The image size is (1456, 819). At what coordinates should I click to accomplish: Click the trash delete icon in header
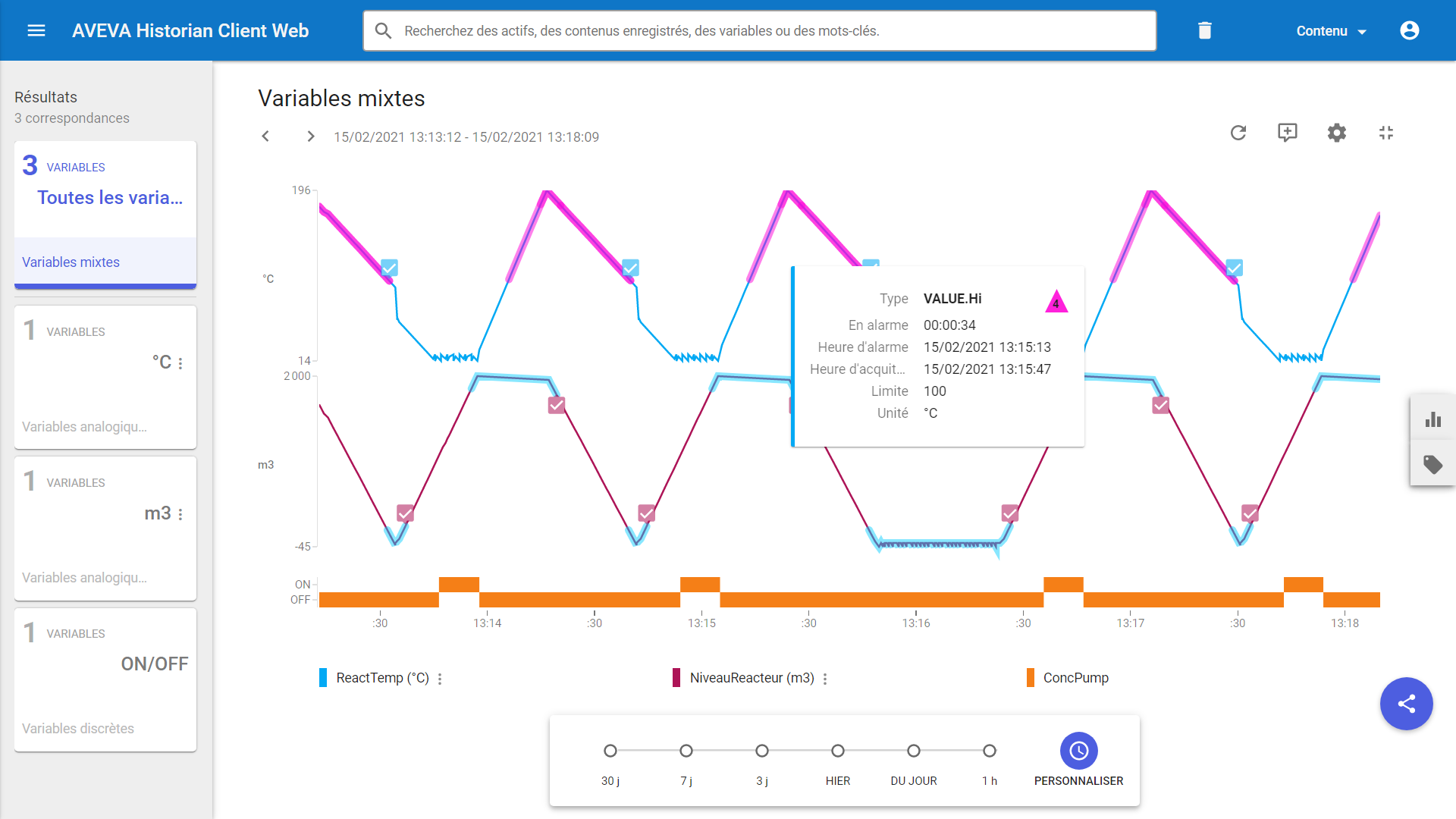tap(1204, 30)
